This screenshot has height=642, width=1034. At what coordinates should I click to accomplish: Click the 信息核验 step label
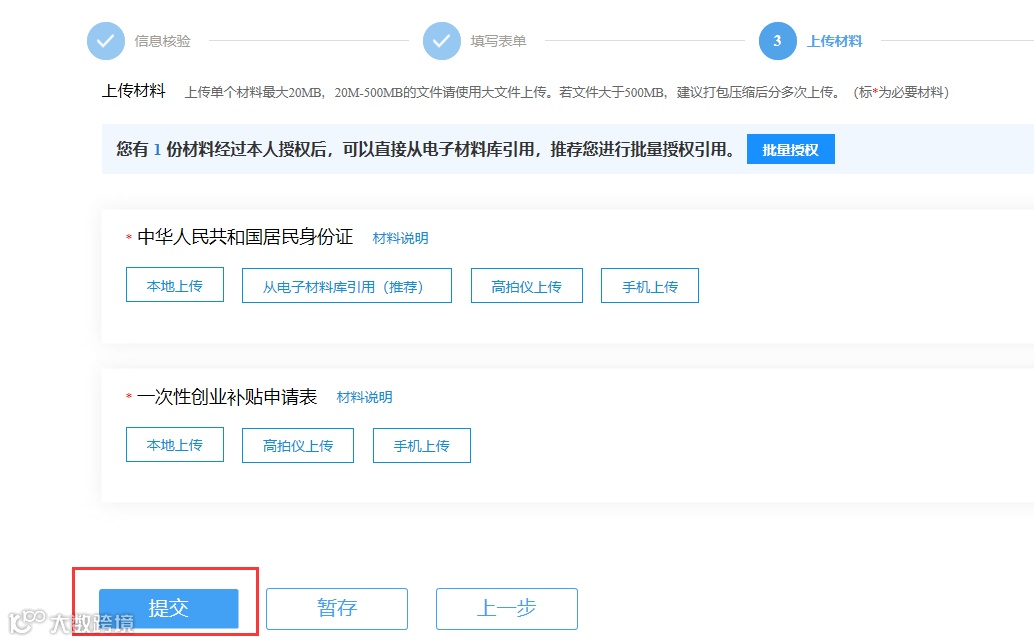pyautogui.click(x=163, y=41)
